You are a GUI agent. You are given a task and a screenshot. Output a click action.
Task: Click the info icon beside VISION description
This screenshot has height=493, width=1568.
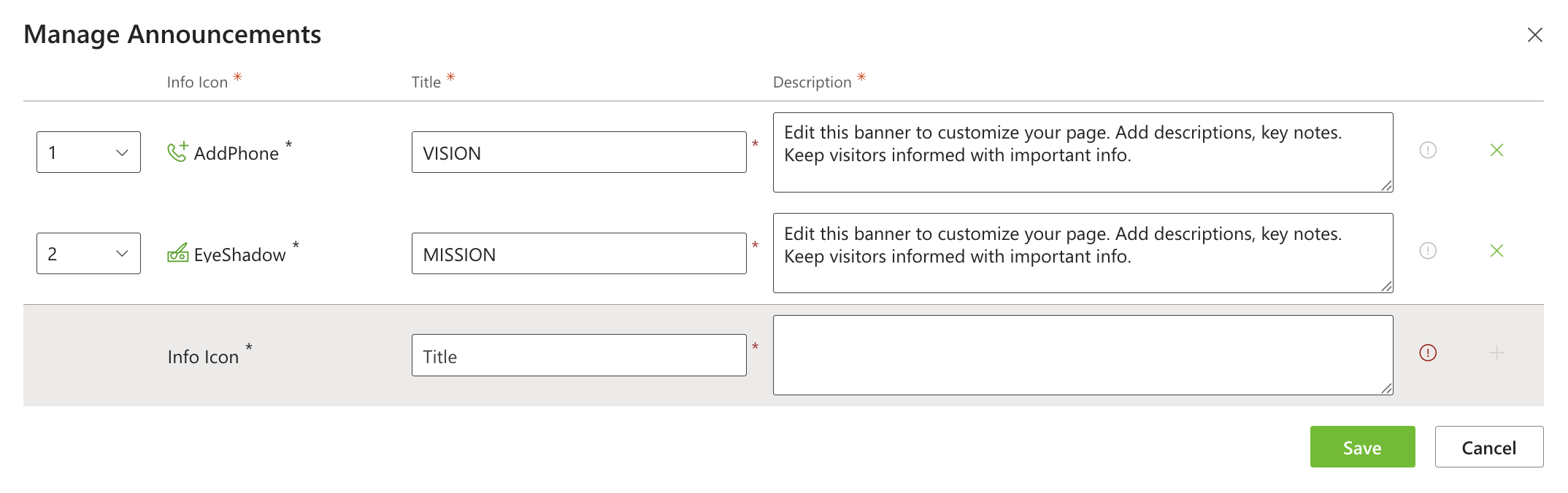click(x=1427, y=150)
